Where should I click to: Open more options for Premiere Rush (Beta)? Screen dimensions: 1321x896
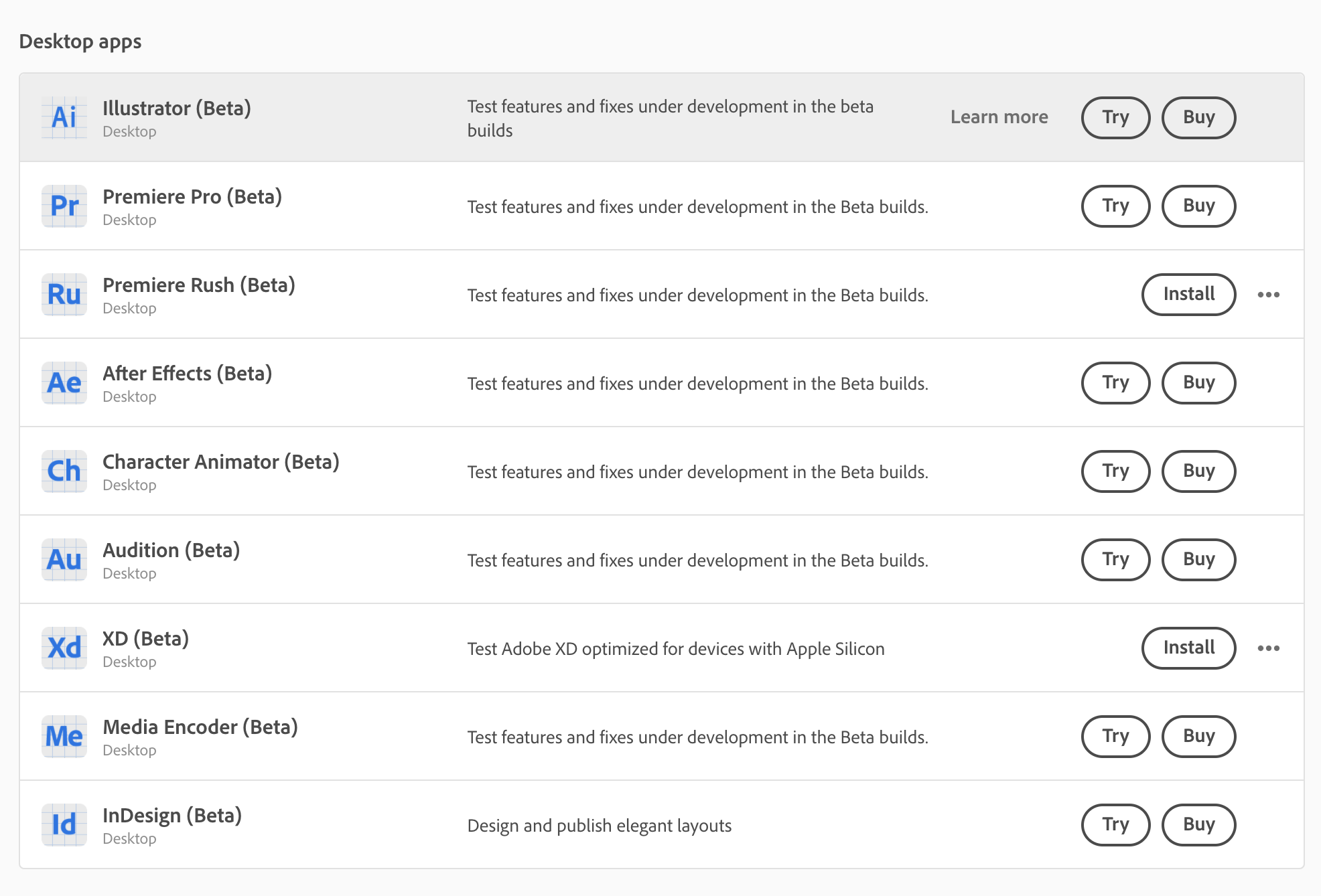click(x=1268, y=295)
